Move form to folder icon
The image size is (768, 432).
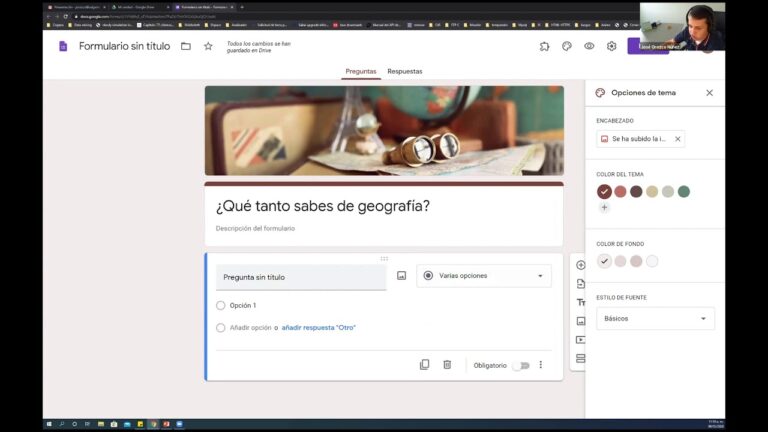pos(186,46)
